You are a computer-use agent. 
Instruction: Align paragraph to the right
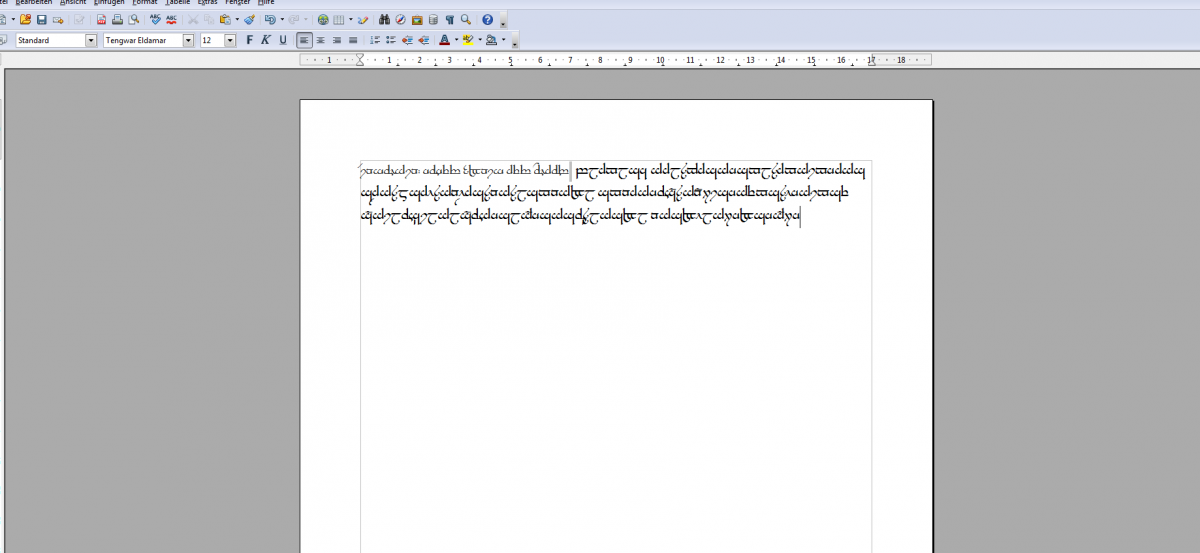[x=337, y=40]
